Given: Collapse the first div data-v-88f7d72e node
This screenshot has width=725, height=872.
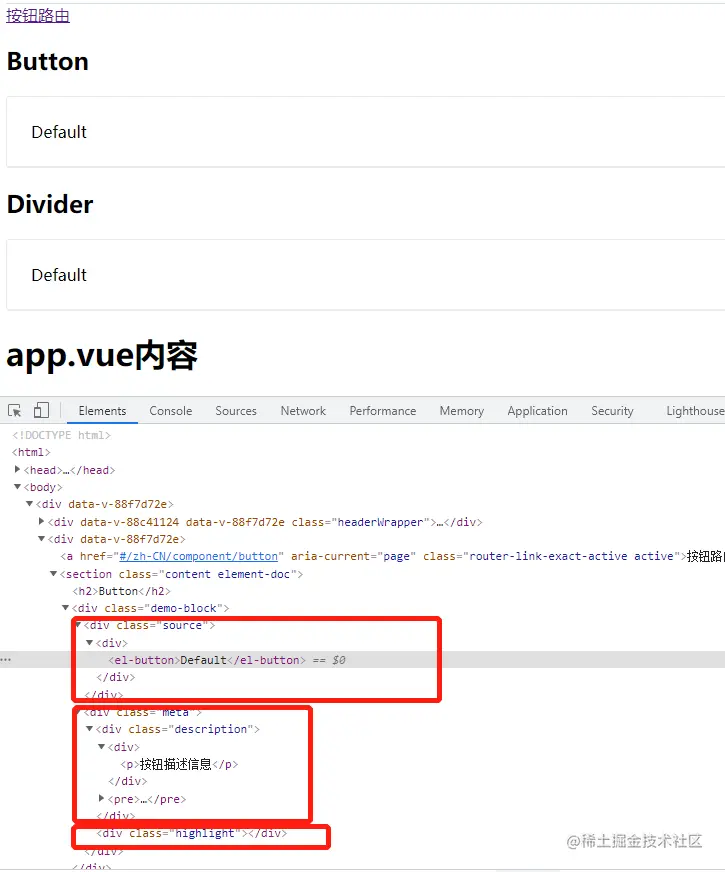Looking at the screenshot, I should click(29, 504).
